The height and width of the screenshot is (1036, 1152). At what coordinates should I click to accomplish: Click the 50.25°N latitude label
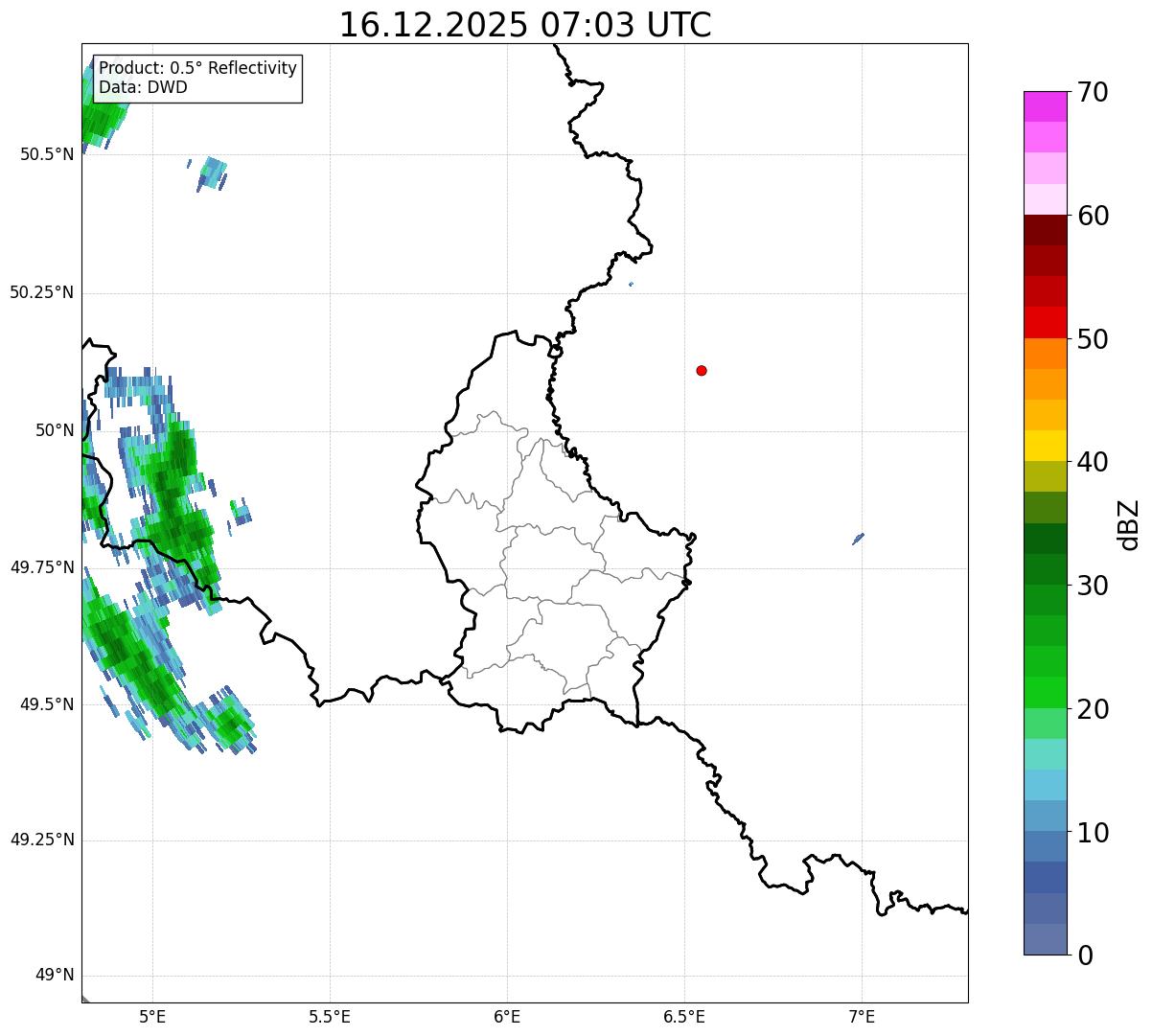[x=41, y=292]
